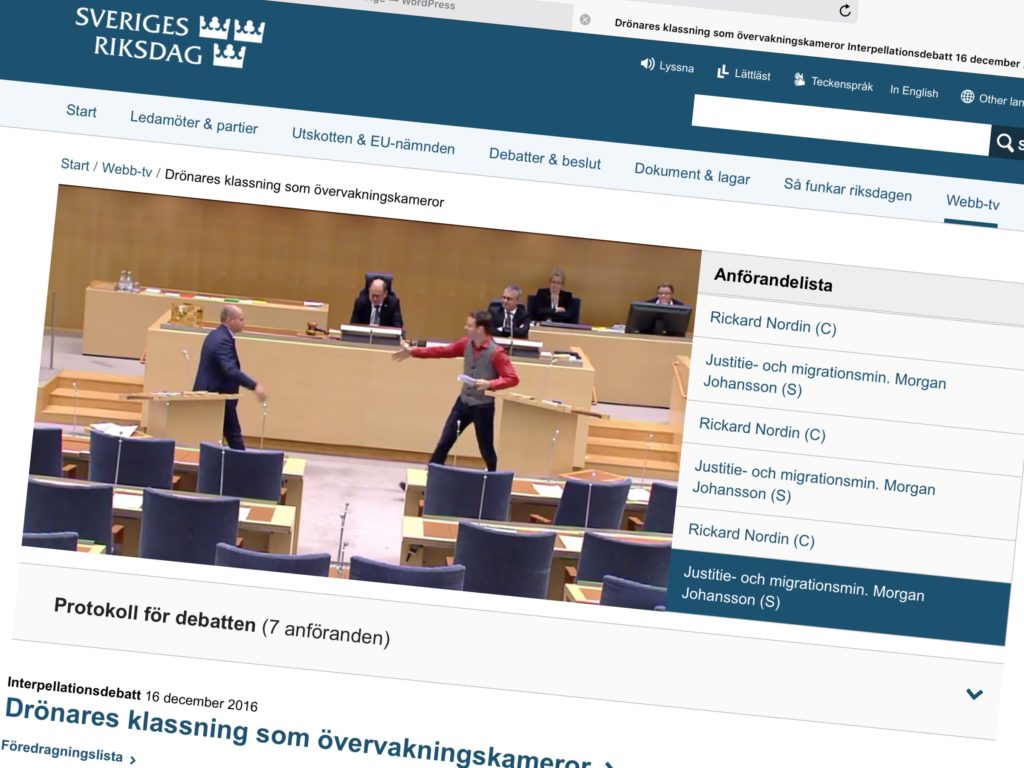The image size is (1024, 768).
Task: Open the Other languages globe icon
Action: [967, 97]
